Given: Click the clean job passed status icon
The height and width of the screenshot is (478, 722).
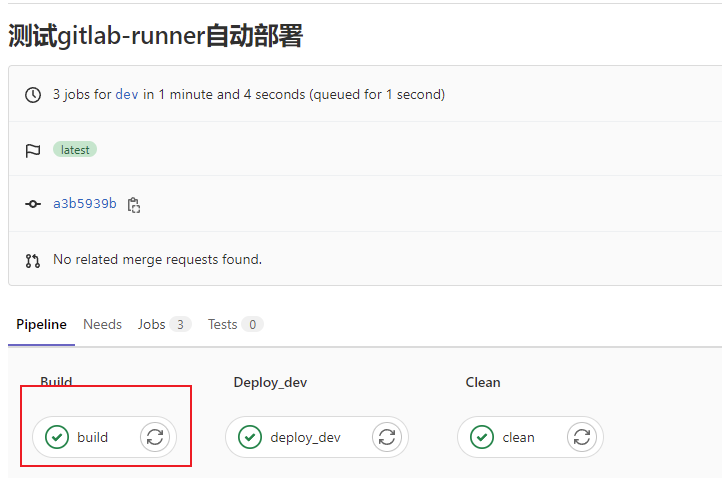Looking at the screenshot, I should (482, 437).
